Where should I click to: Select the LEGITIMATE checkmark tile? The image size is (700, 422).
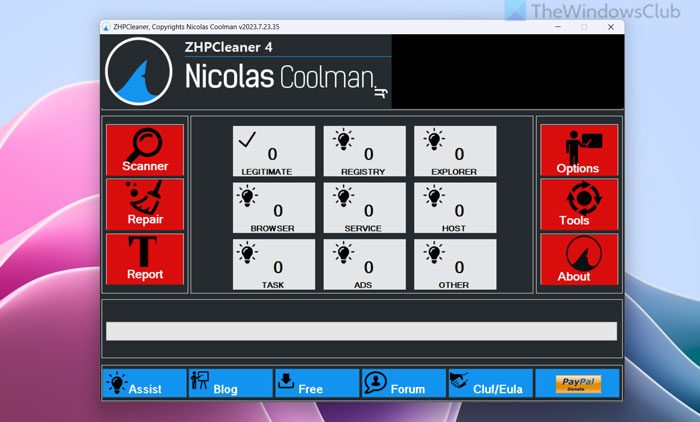(274, 151)
